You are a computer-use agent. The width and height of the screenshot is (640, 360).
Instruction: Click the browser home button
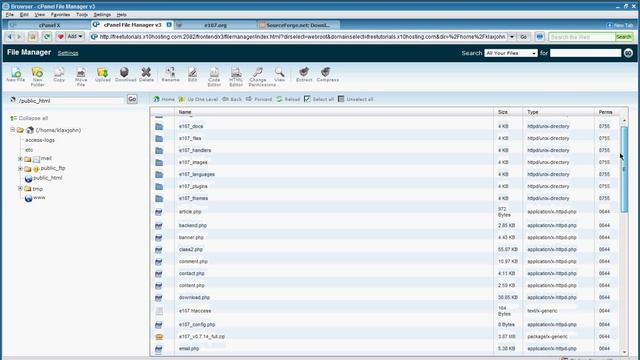point(33,37)
